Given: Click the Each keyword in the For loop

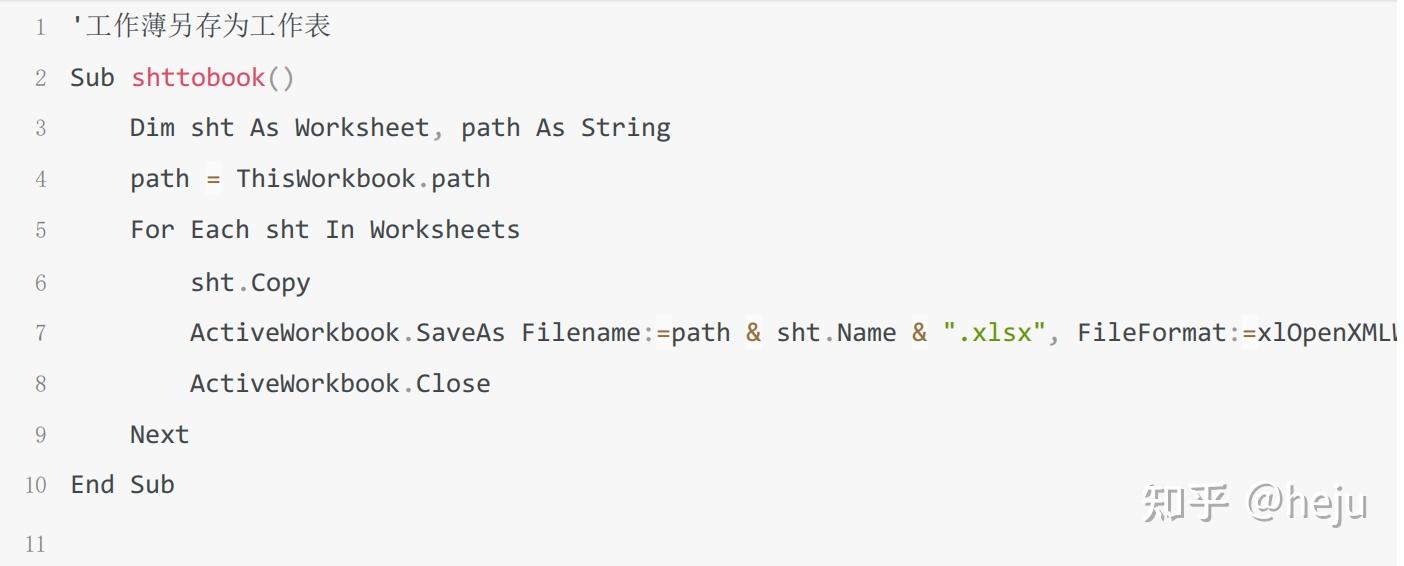Looking at the screenshot, I should click(x=219, y=230).
